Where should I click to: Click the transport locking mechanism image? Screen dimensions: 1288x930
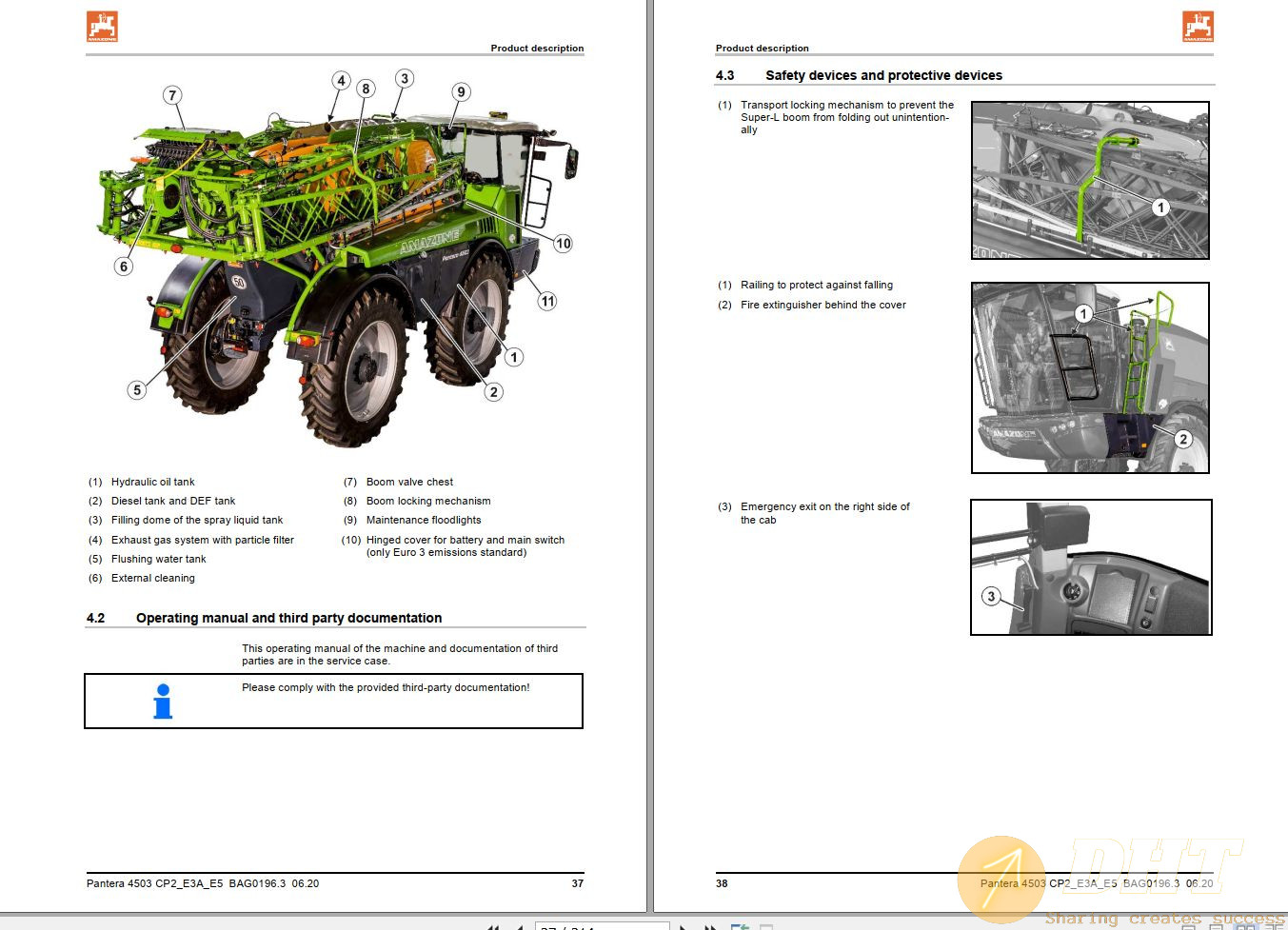(x=1090, y=180)
